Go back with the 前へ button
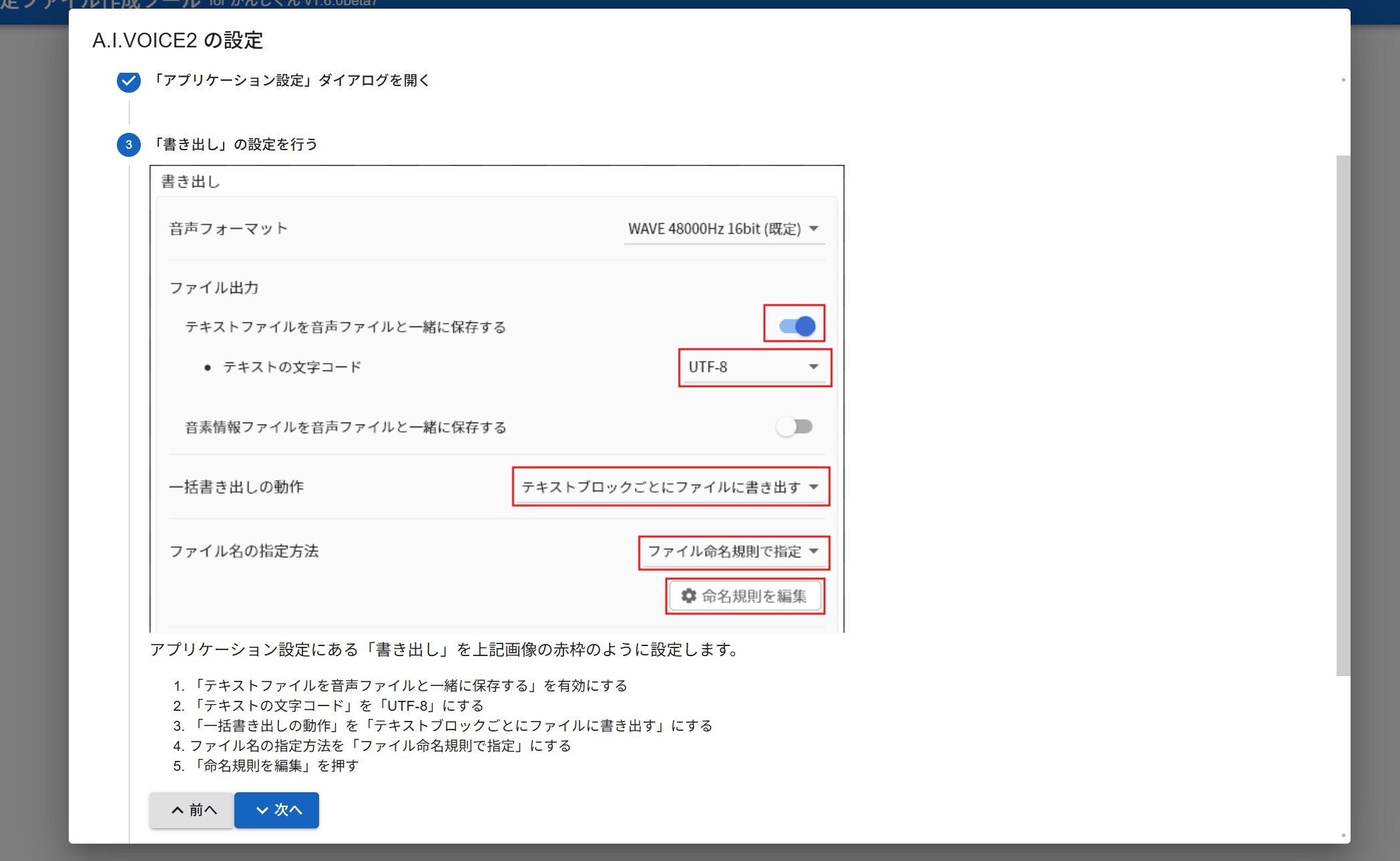The height and width of the screenshot is (861, 1400). tap(192, 810)
